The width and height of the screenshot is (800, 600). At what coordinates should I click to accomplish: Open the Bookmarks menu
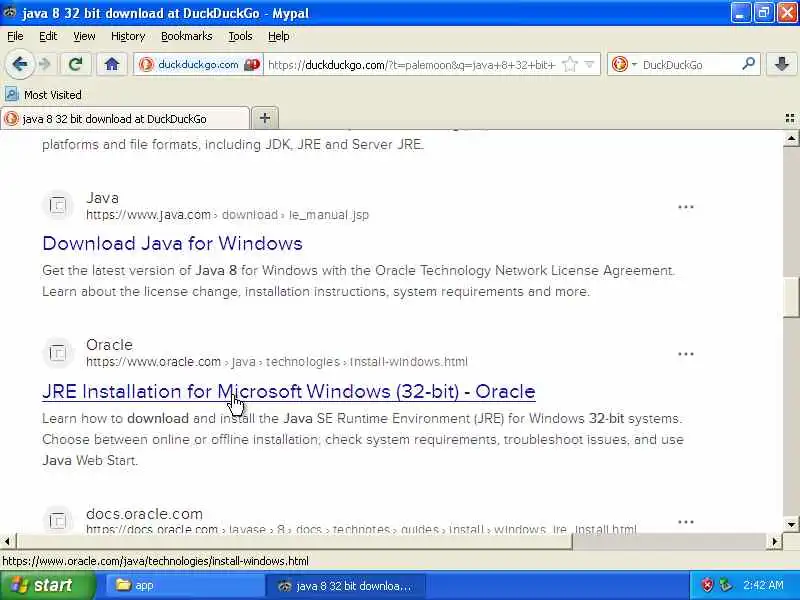tap(187, 36)
